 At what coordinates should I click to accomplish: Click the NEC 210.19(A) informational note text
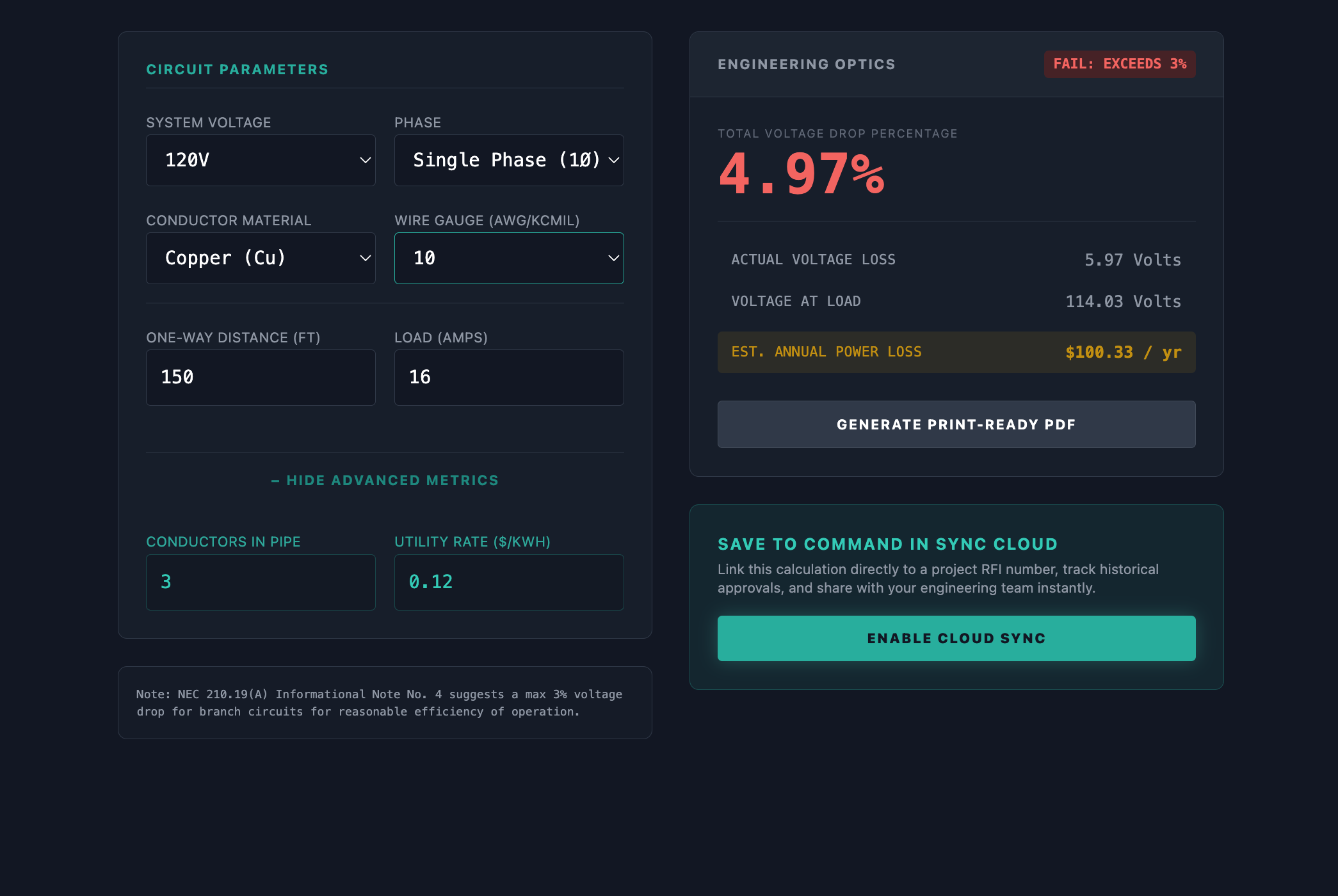pyautogui.click(x=379, y=703)
